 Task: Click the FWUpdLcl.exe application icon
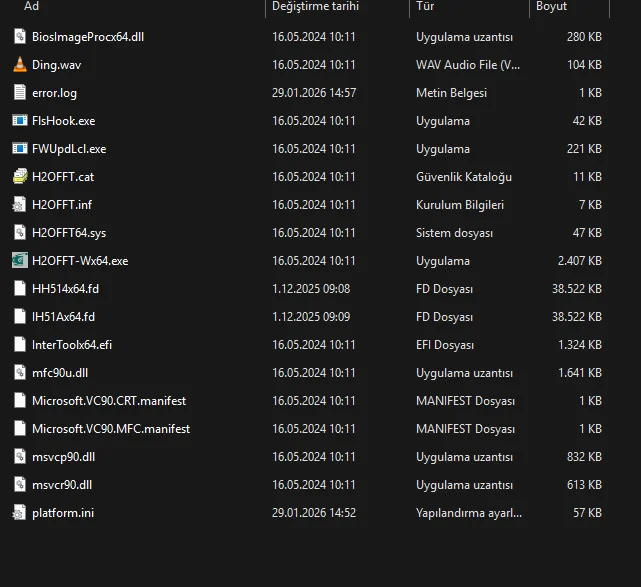20,149
